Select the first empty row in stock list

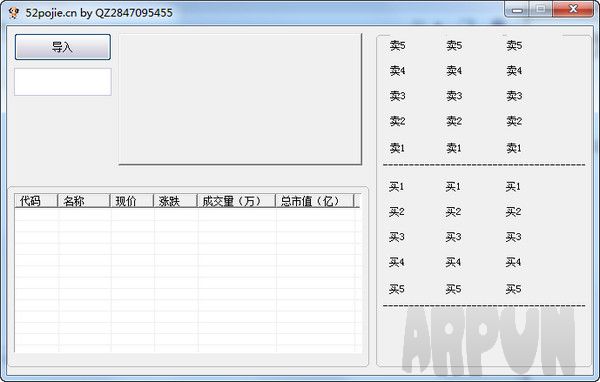(185, 214)
